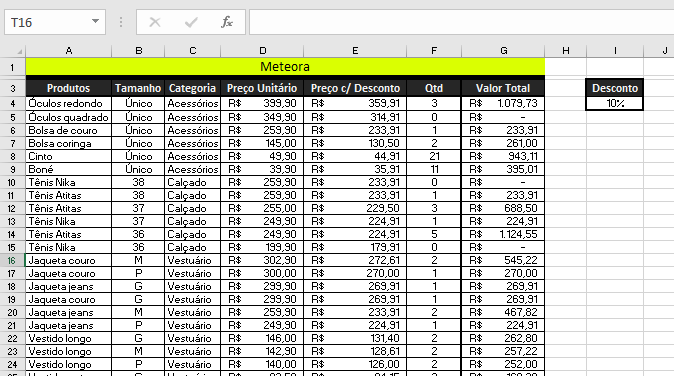Select the Óculos redondo cell
Screen dimensions: 674x376
pyautogui.click(x=68, y=104)
